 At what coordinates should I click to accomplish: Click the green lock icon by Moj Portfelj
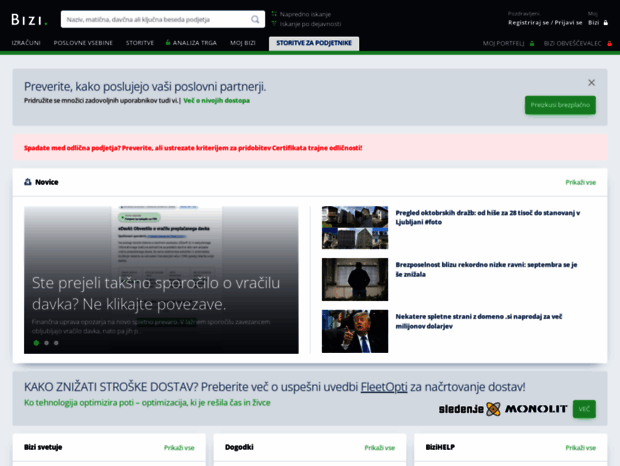point(532,43)
